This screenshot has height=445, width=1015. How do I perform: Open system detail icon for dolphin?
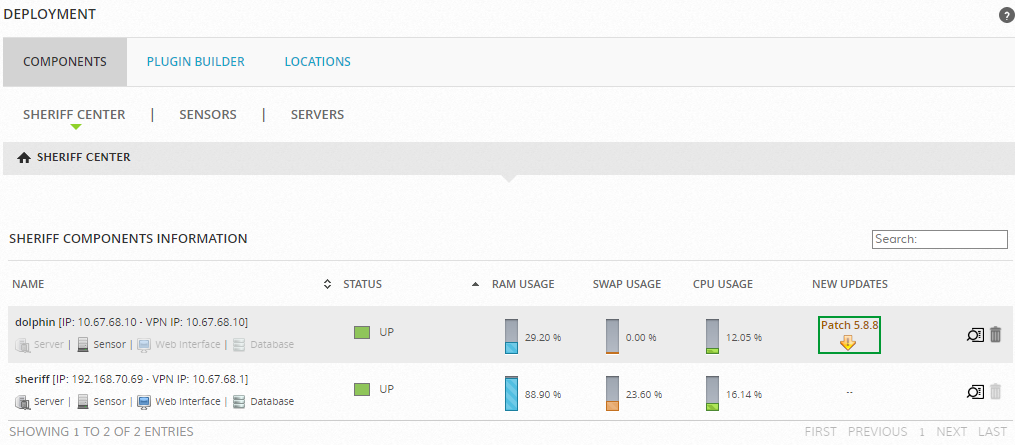click(975, 335)
